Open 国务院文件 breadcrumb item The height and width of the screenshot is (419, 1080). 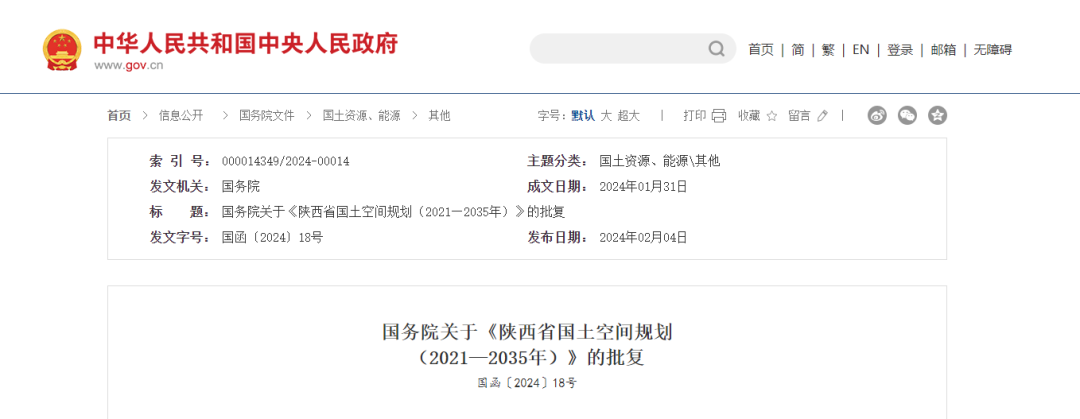[267, 116]
